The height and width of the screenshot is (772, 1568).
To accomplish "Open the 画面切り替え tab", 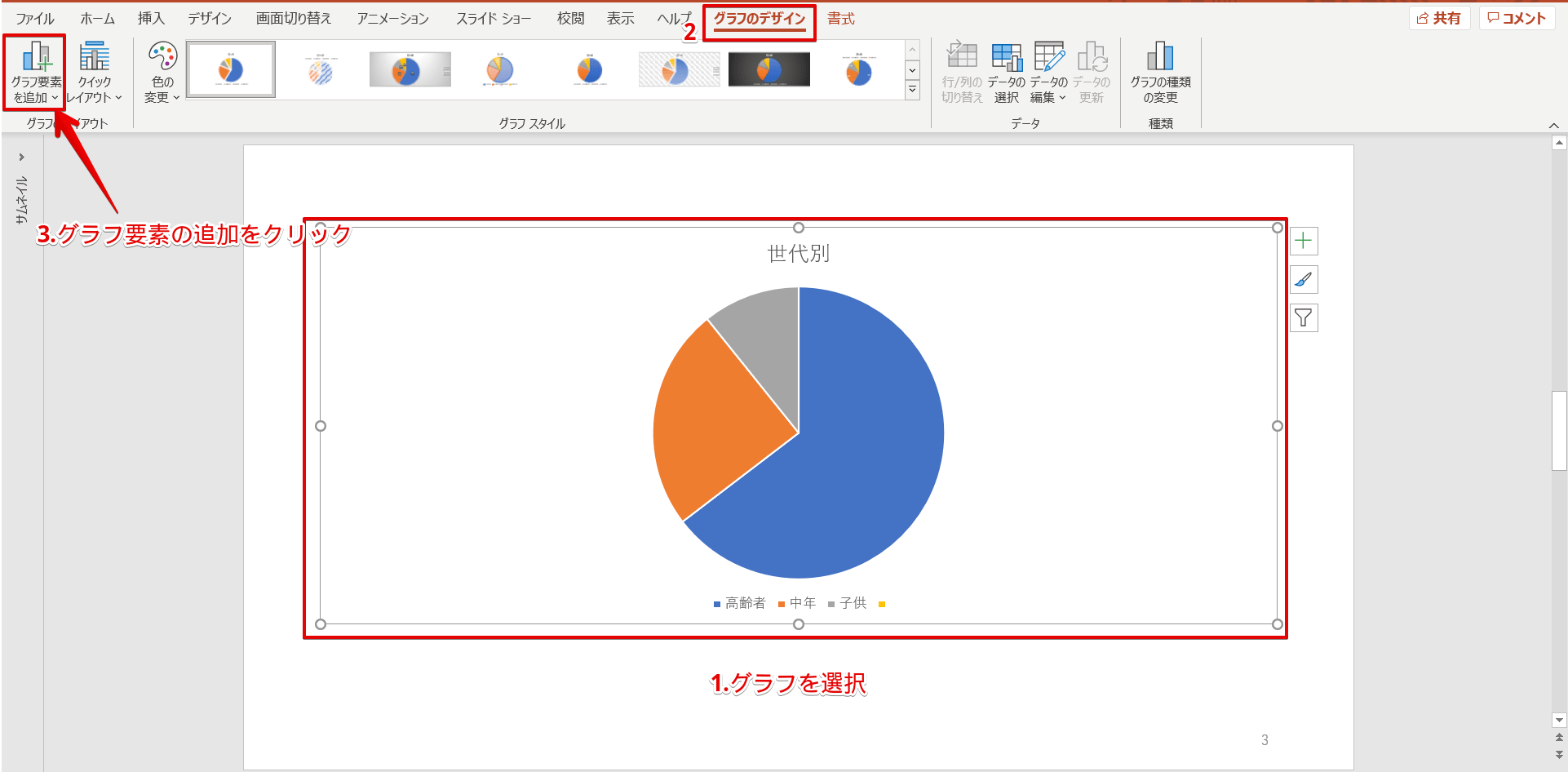I will (294, 18).
